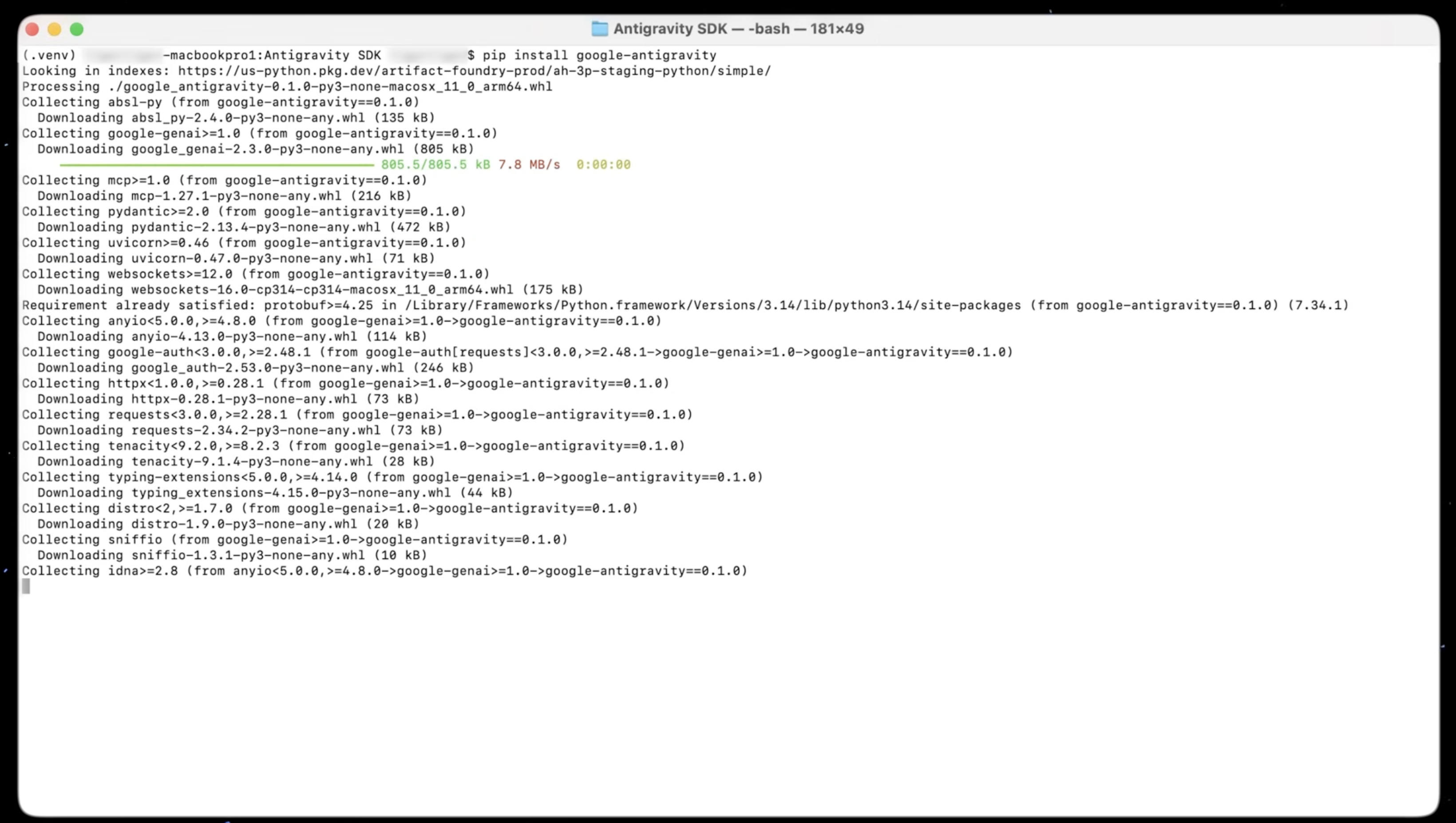This screenshot has width=1456, height=823.
Task: Zoom the terminal with the green button
Action: pos(77,29)
